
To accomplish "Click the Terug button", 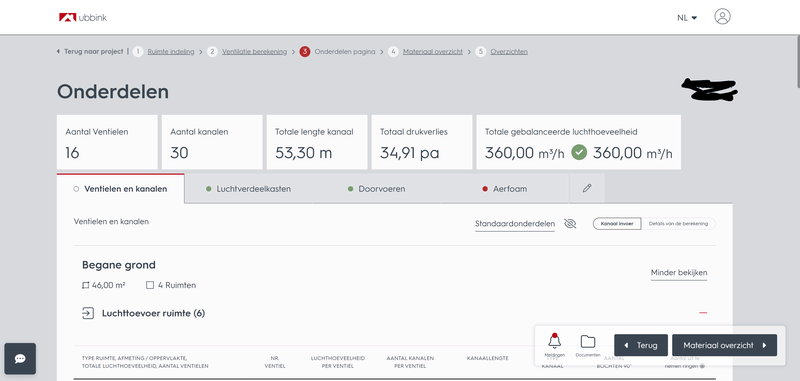I will coord(641,345).
